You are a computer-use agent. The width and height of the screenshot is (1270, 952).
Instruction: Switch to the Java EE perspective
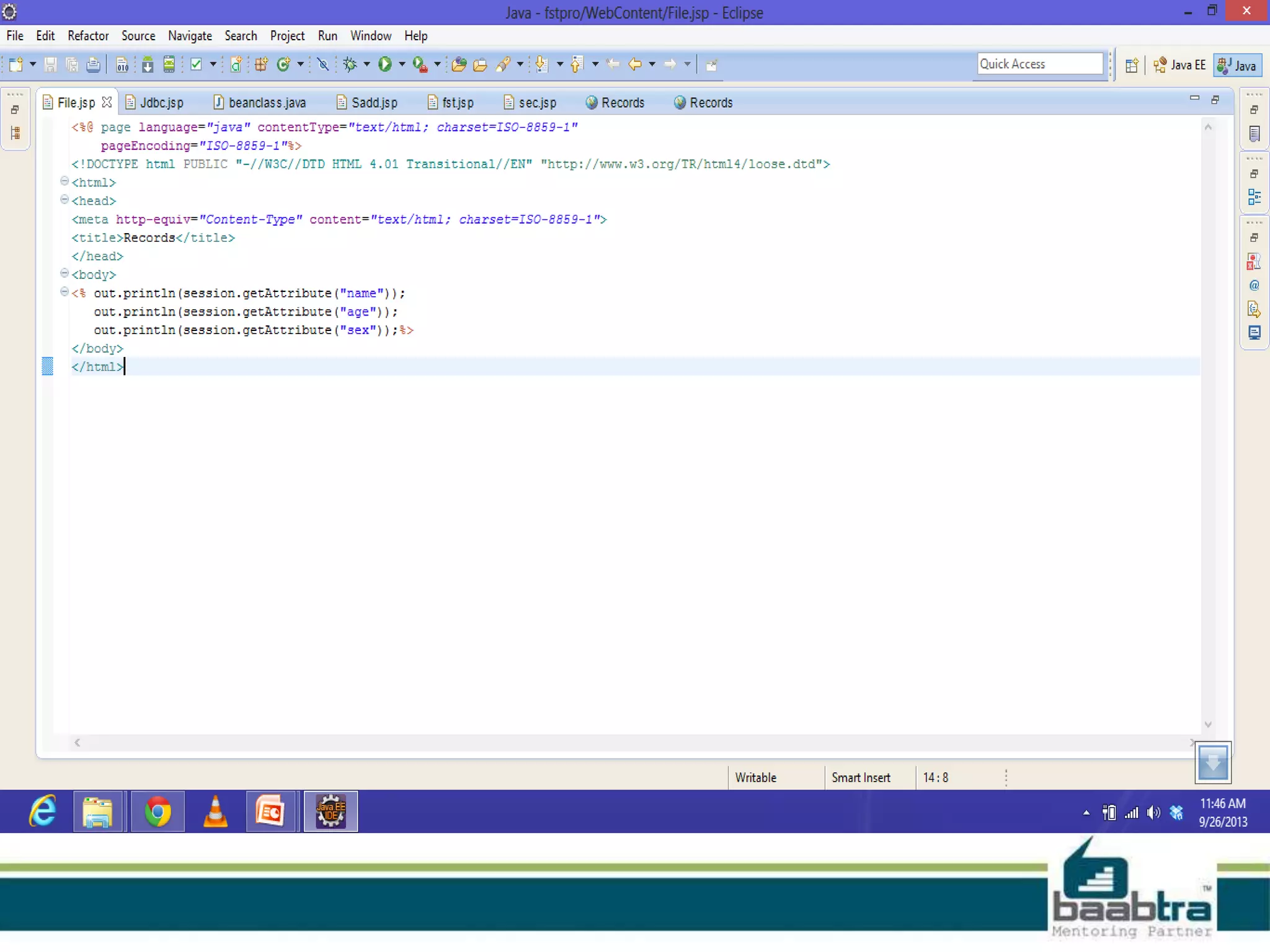tap(1179, 65)
